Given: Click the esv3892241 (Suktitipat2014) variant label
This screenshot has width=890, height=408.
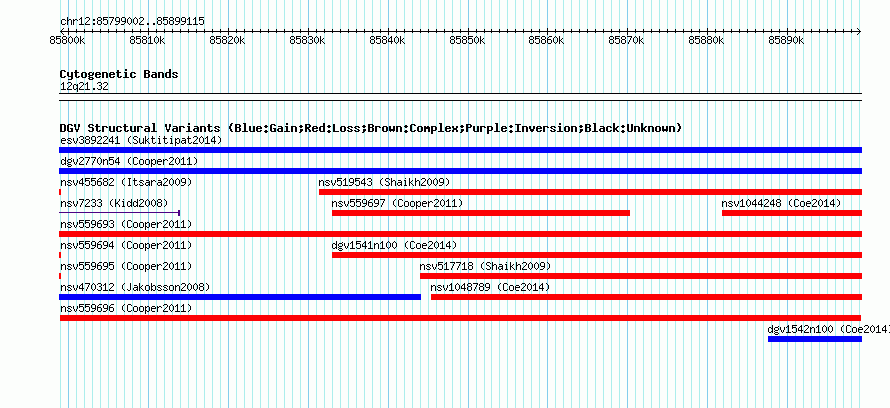Looking at the screenshot, I should 141,140.
